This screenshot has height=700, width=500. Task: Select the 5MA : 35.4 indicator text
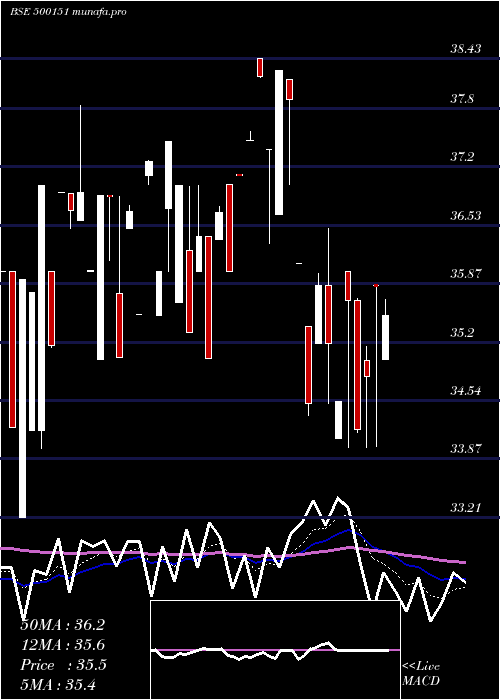(x=58, y=684)
